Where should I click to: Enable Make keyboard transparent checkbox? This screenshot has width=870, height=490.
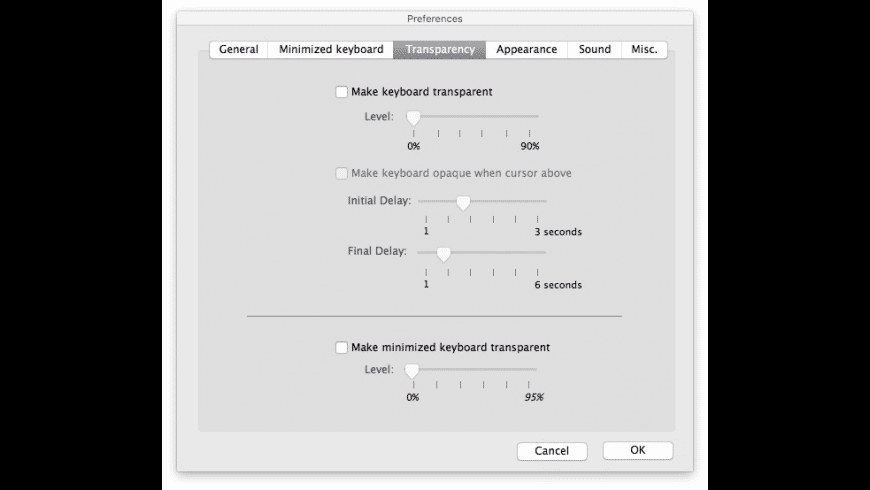(x=342, y=92)
